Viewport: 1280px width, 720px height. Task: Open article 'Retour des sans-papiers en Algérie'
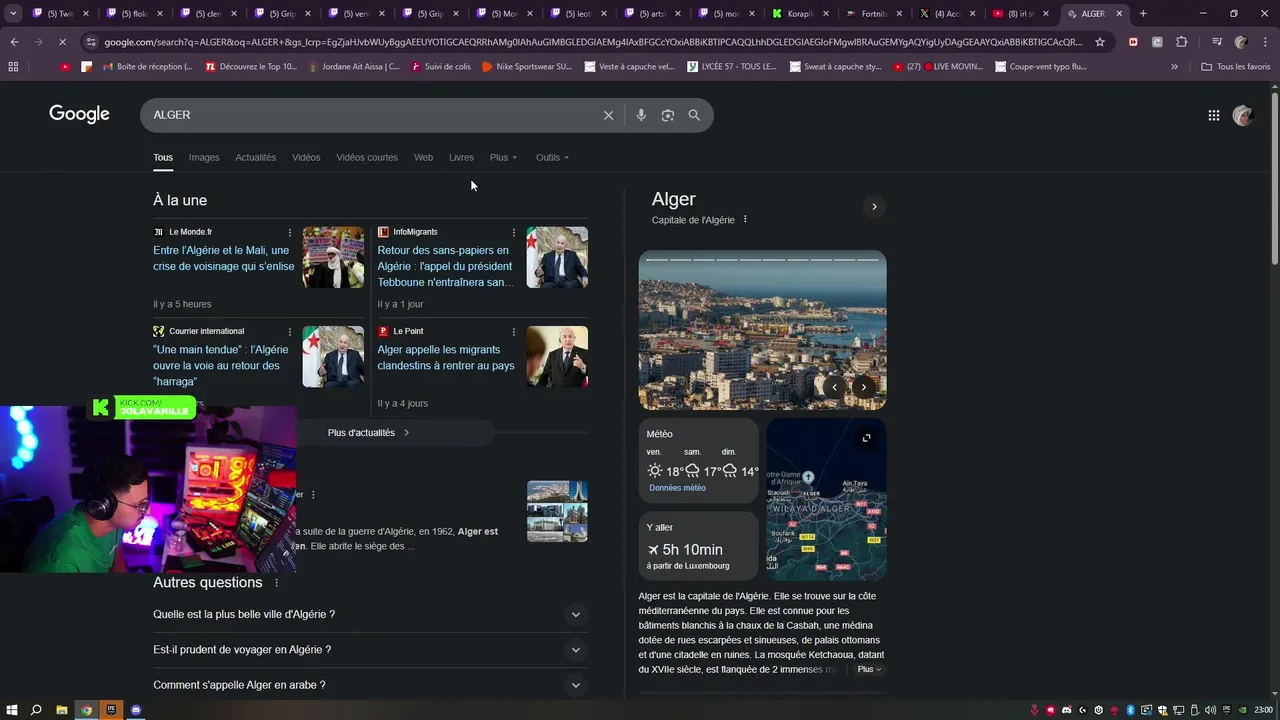[445, 266]
